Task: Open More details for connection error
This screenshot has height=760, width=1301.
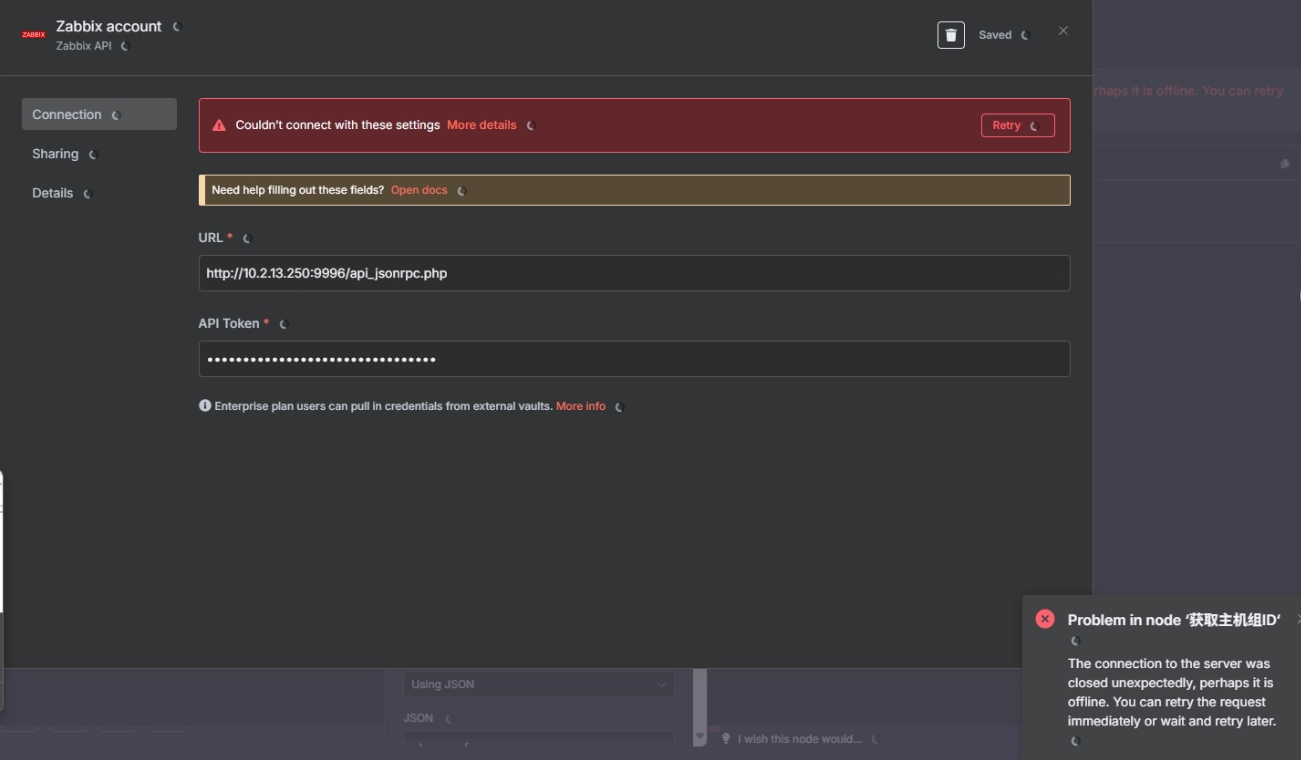Action: (482, 125)
